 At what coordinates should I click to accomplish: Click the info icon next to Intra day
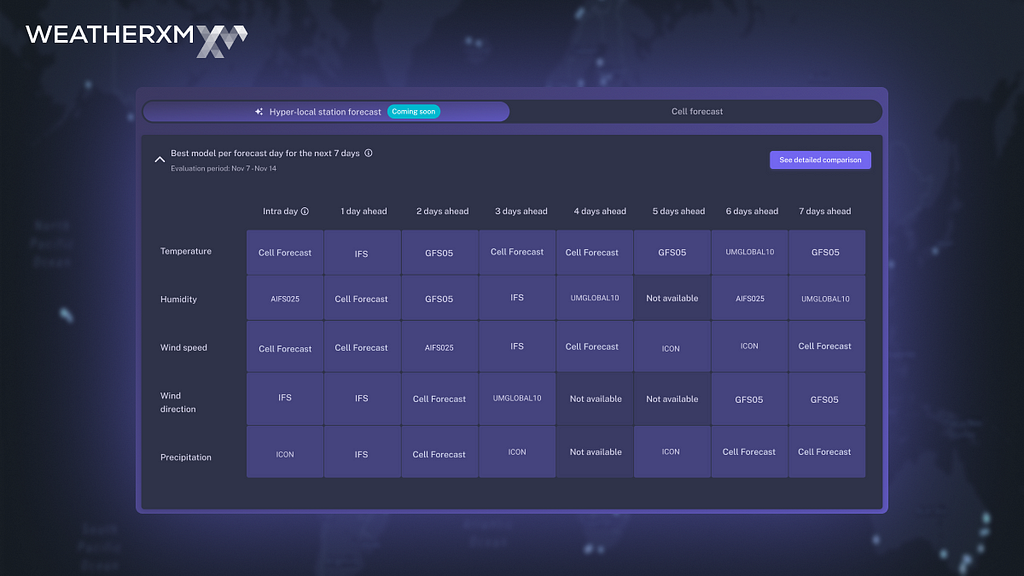(x=306, y=211)
